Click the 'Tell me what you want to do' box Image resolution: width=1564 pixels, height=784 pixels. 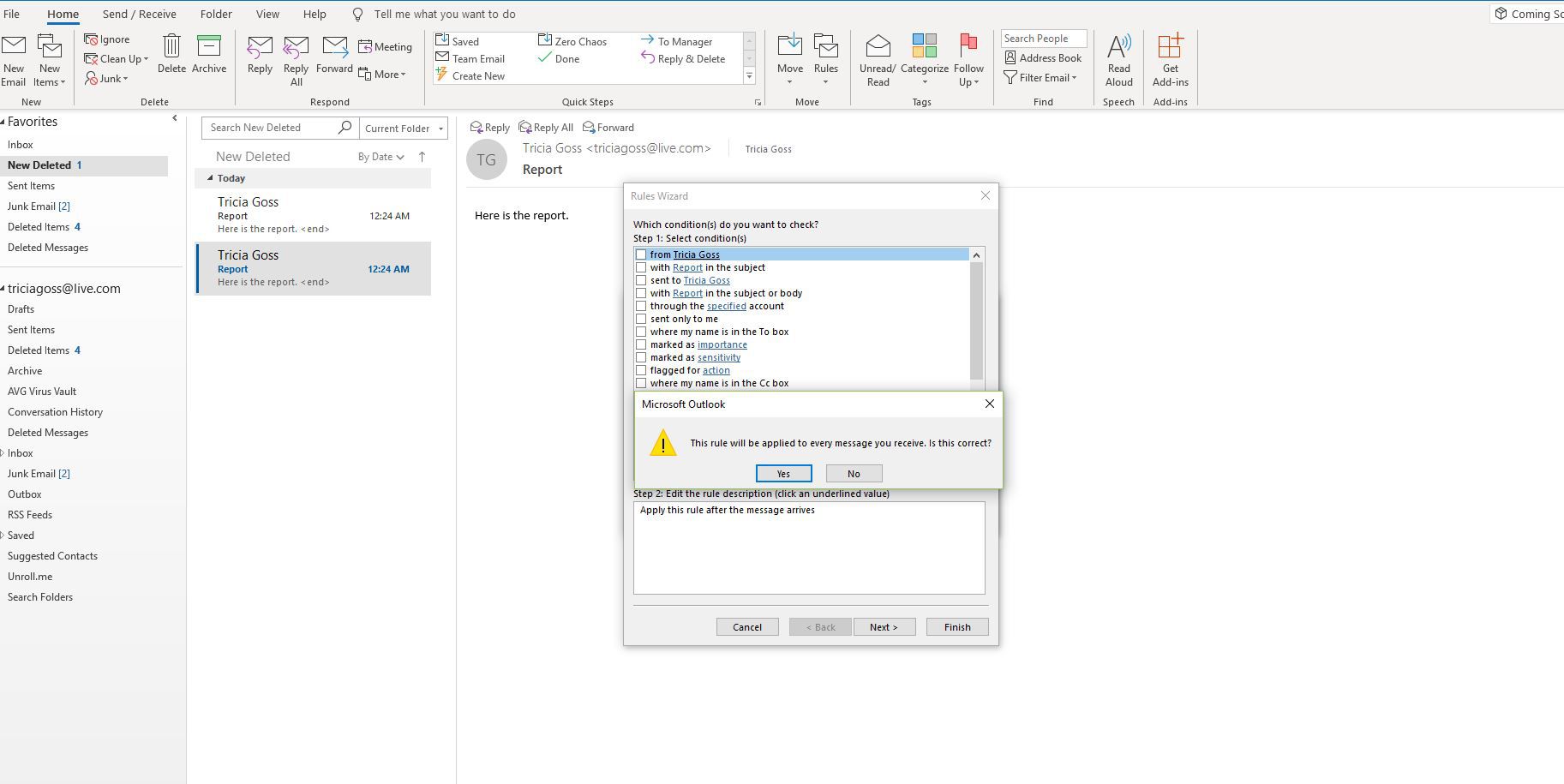click(444, 14)
